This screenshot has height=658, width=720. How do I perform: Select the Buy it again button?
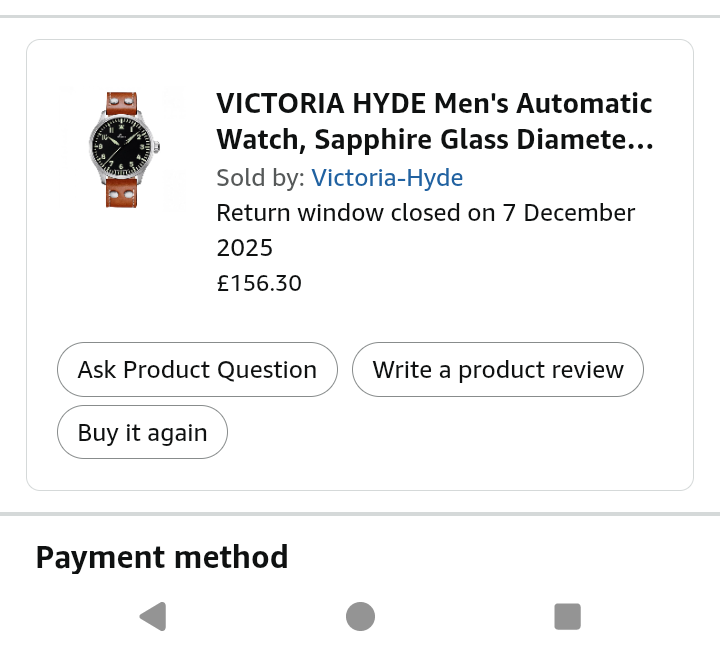142,432
